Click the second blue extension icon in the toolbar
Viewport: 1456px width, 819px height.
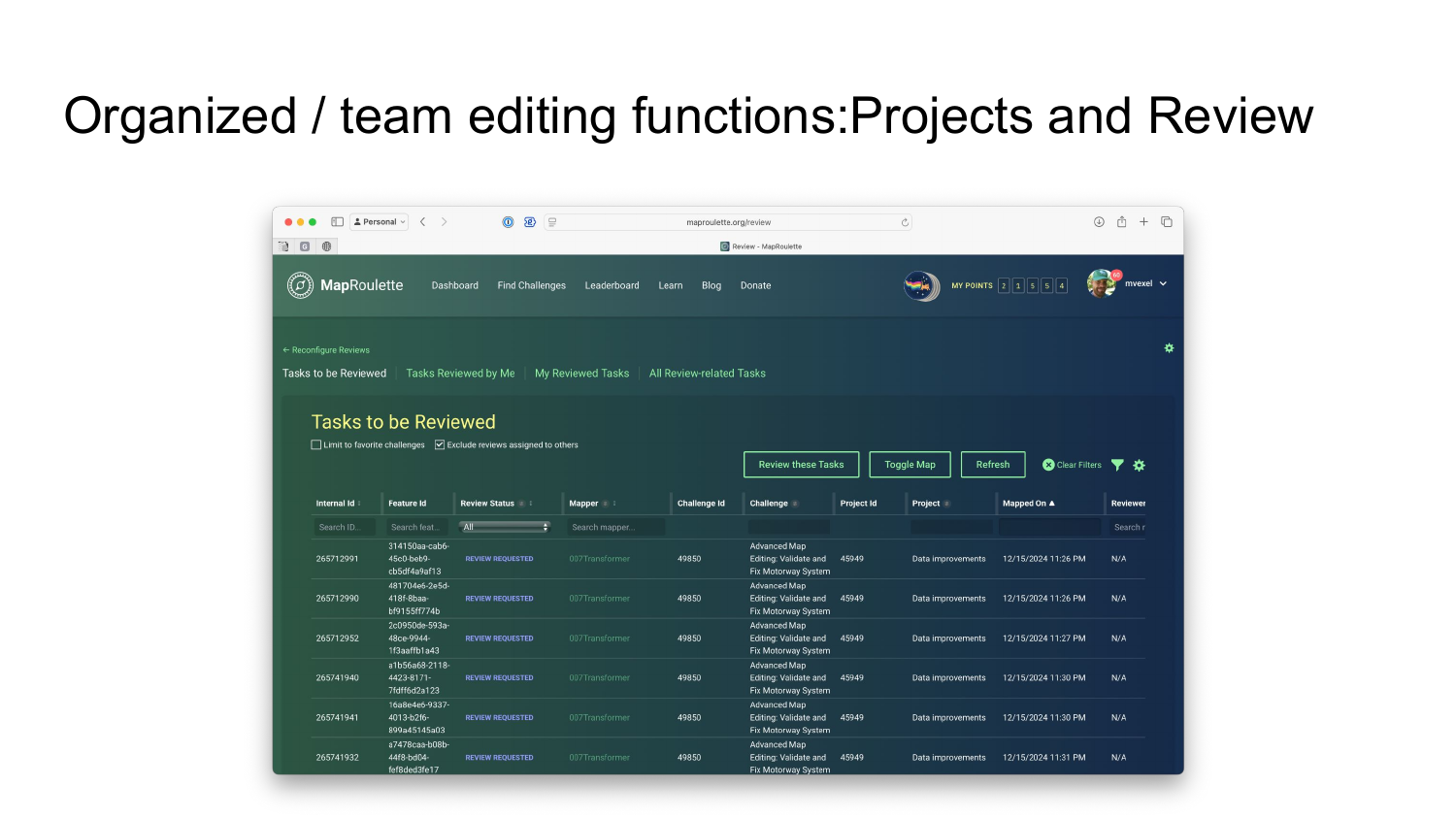coord(530,222)
